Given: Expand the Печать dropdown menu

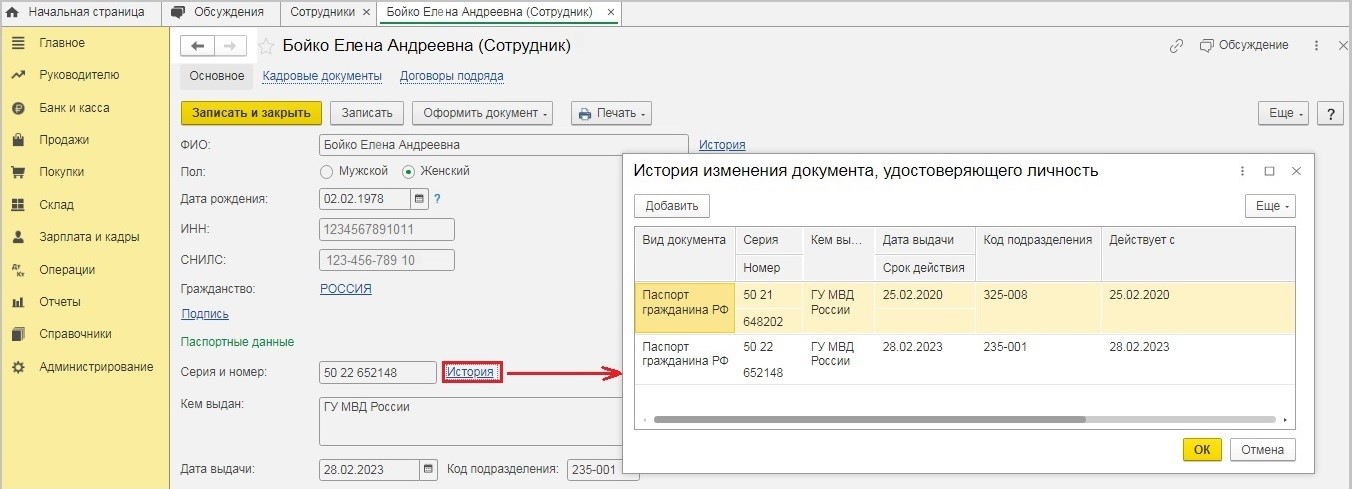Looking at the screenshot, I should pyautogui.click(x=611, y=113).
